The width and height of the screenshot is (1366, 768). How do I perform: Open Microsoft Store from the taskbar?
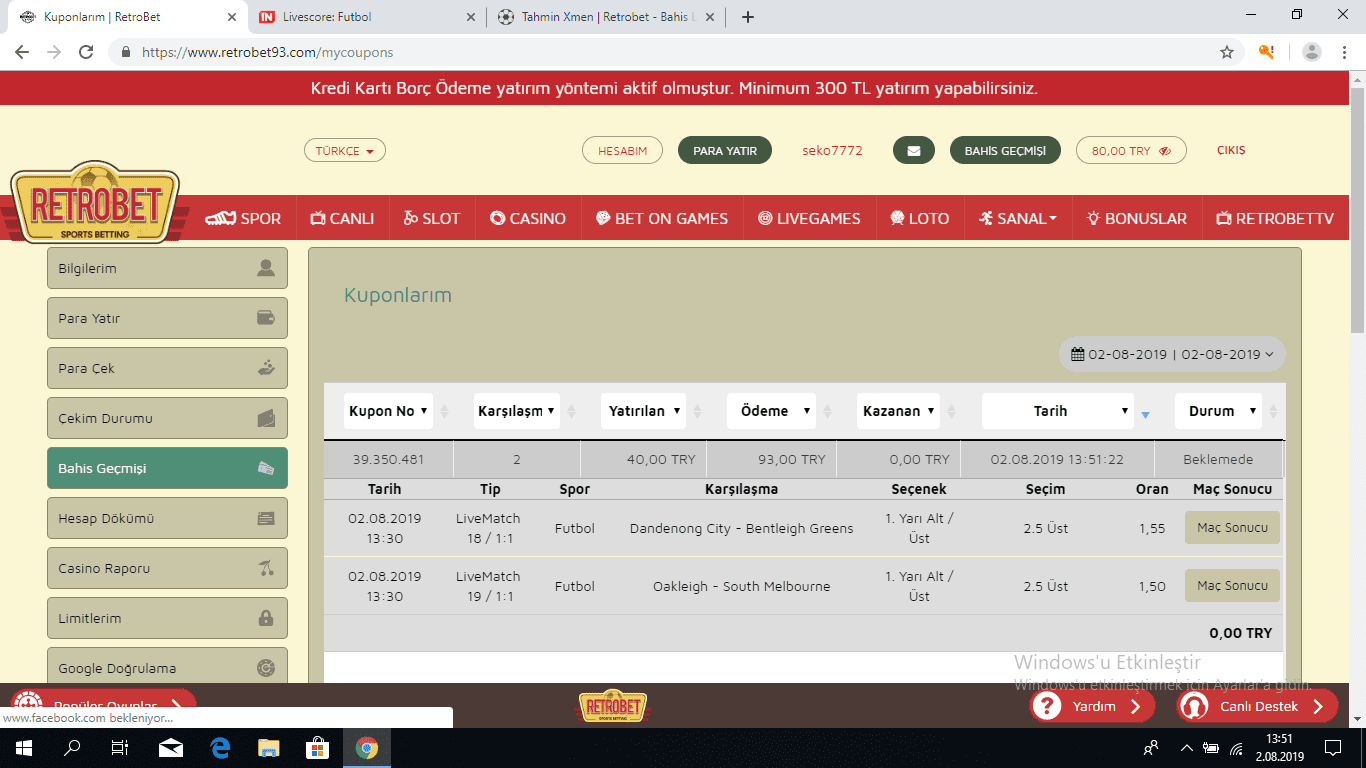click(318, 747)
